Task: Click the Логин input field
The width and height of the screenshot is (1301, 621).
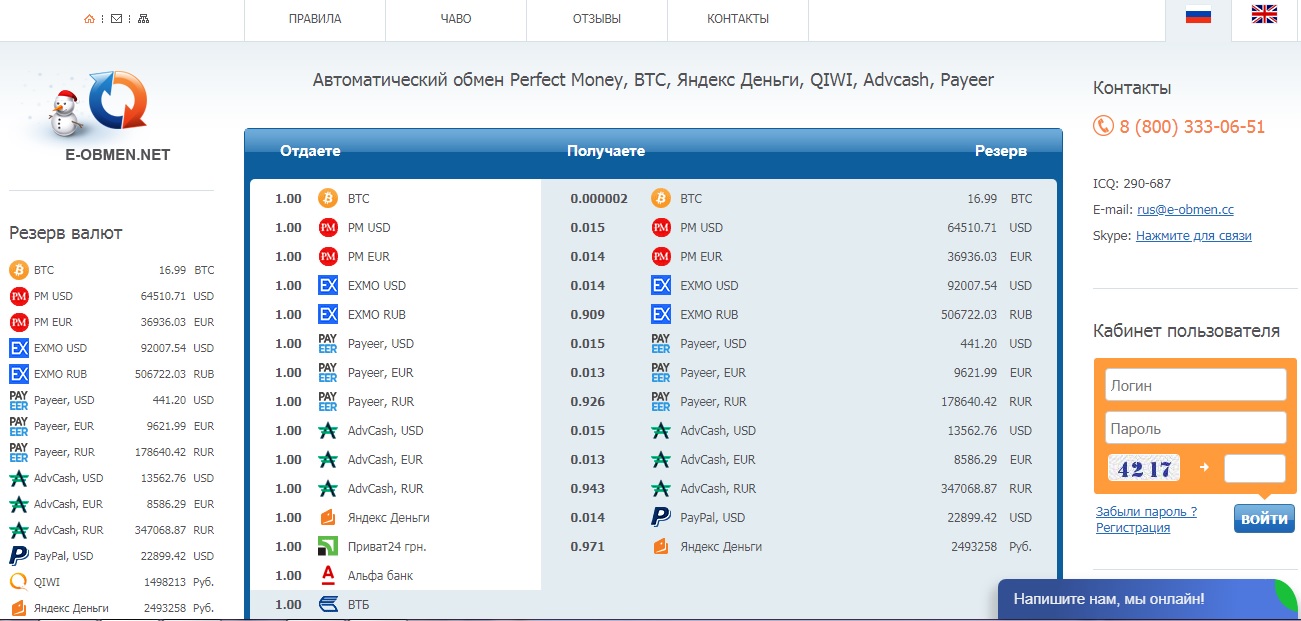Action: click(x=1194, y=385)
